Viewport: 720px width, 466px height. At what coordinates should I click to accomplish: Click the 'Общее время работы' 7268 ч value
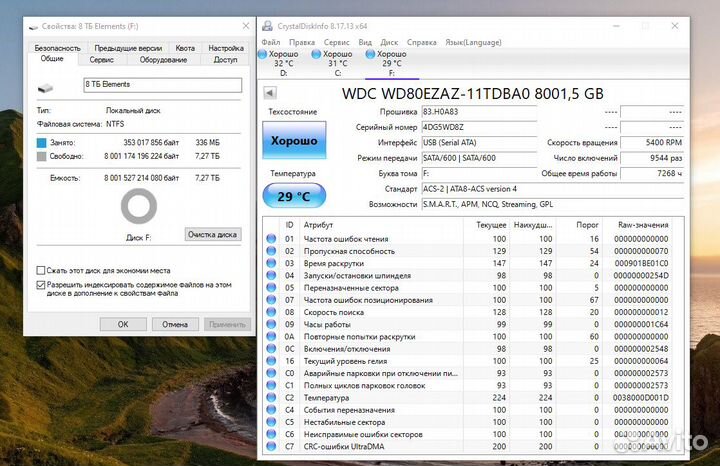[x=652, y=174]
